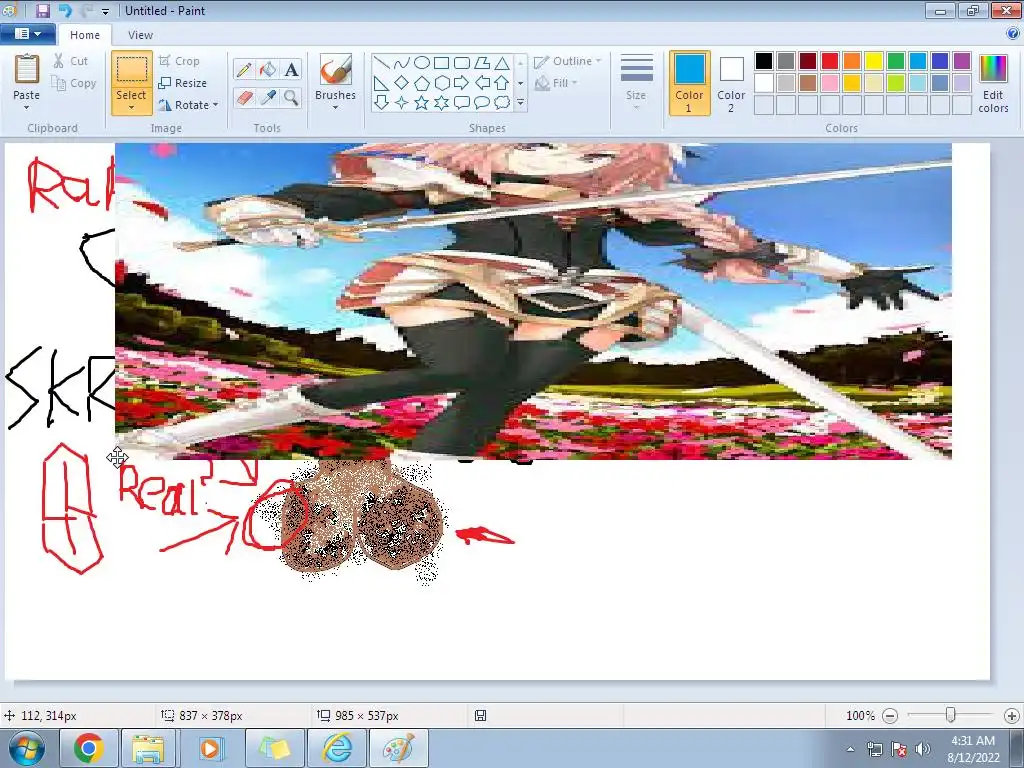Open Edit colors dialog
Viewport: 1024px width, 768px height.
click(993, 84)
